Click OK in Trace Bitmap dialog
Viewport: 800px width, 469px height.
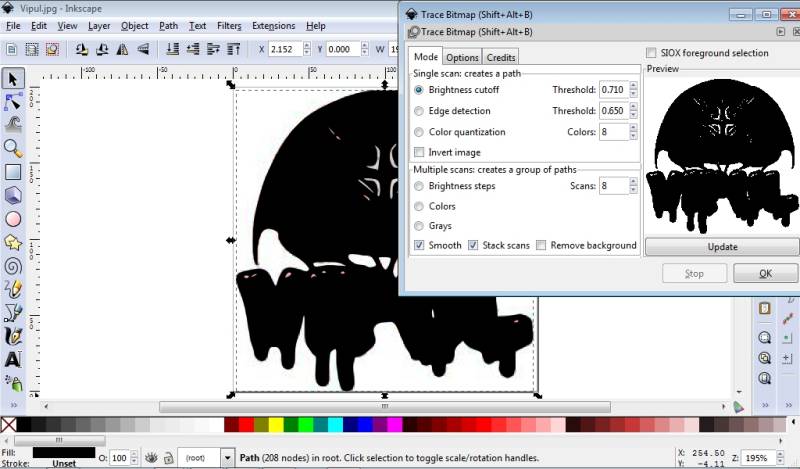[x=765, y=274]
